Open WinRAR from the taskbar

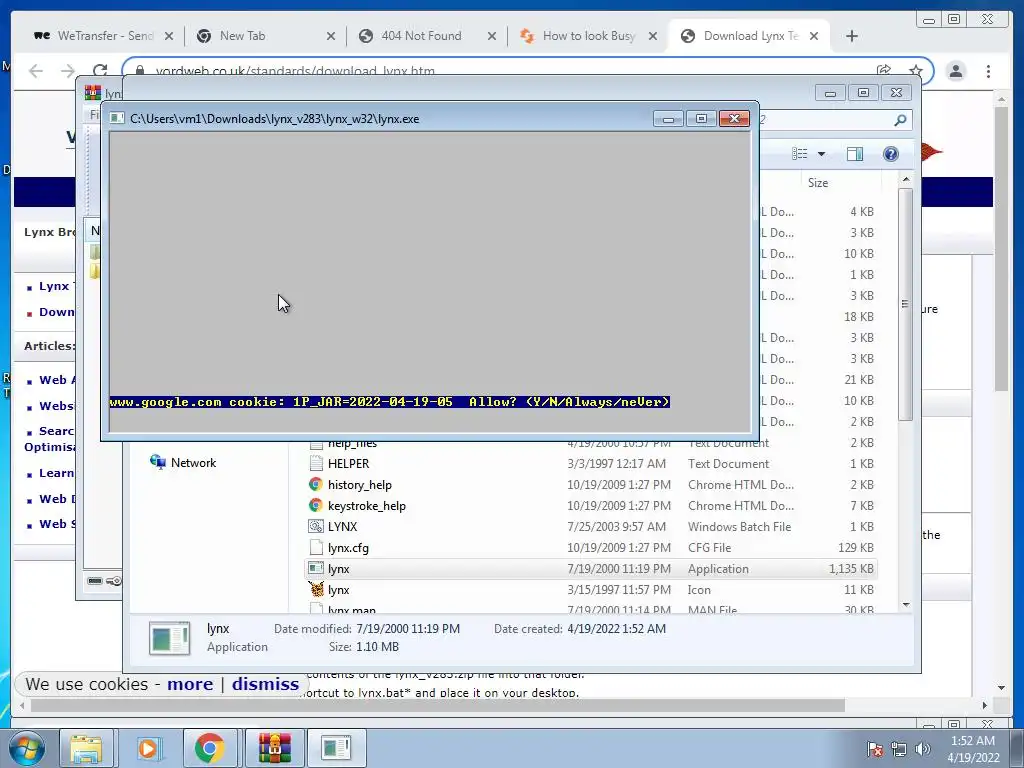[274, 748]
